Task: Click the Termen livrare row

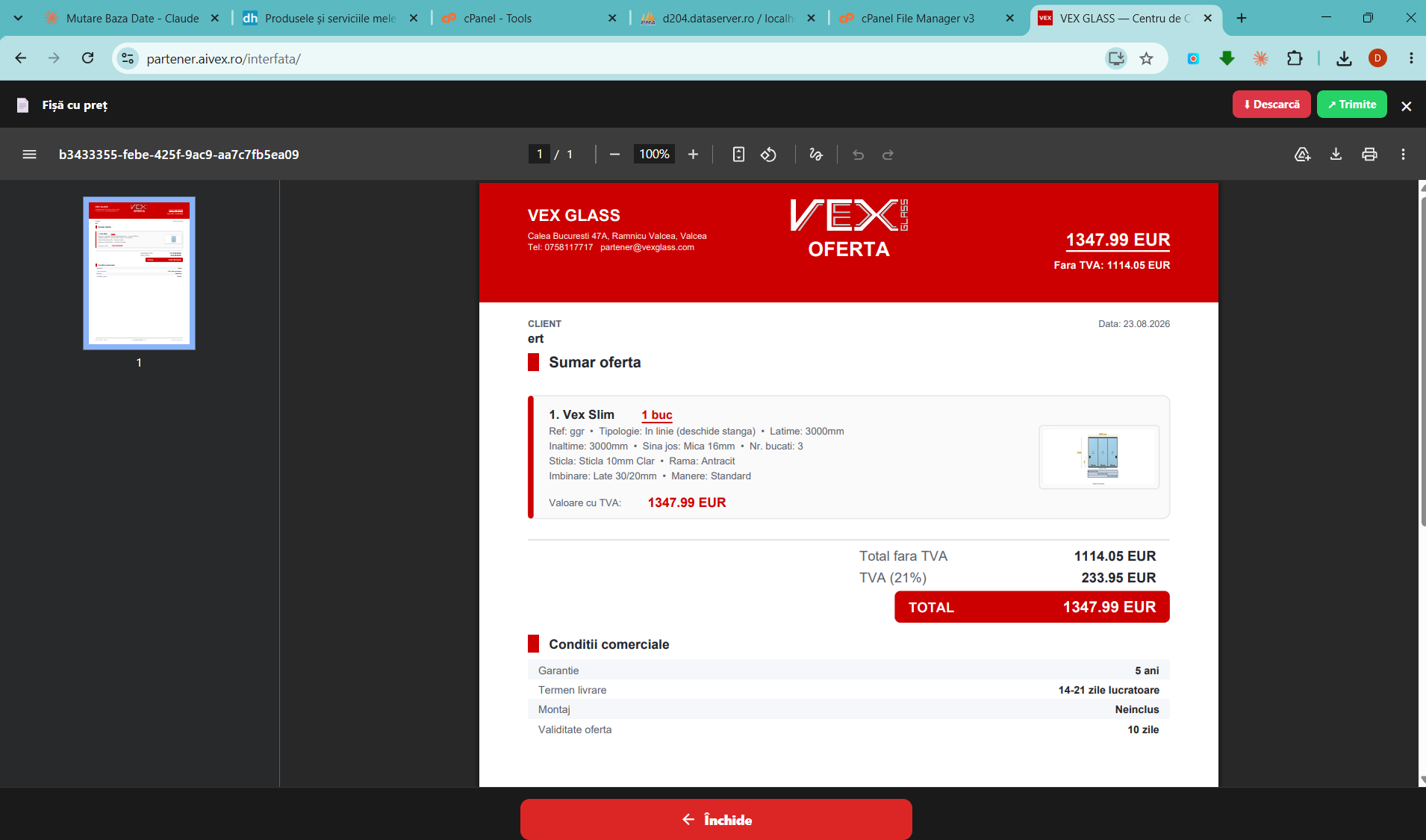Action: tap(848, 690)
